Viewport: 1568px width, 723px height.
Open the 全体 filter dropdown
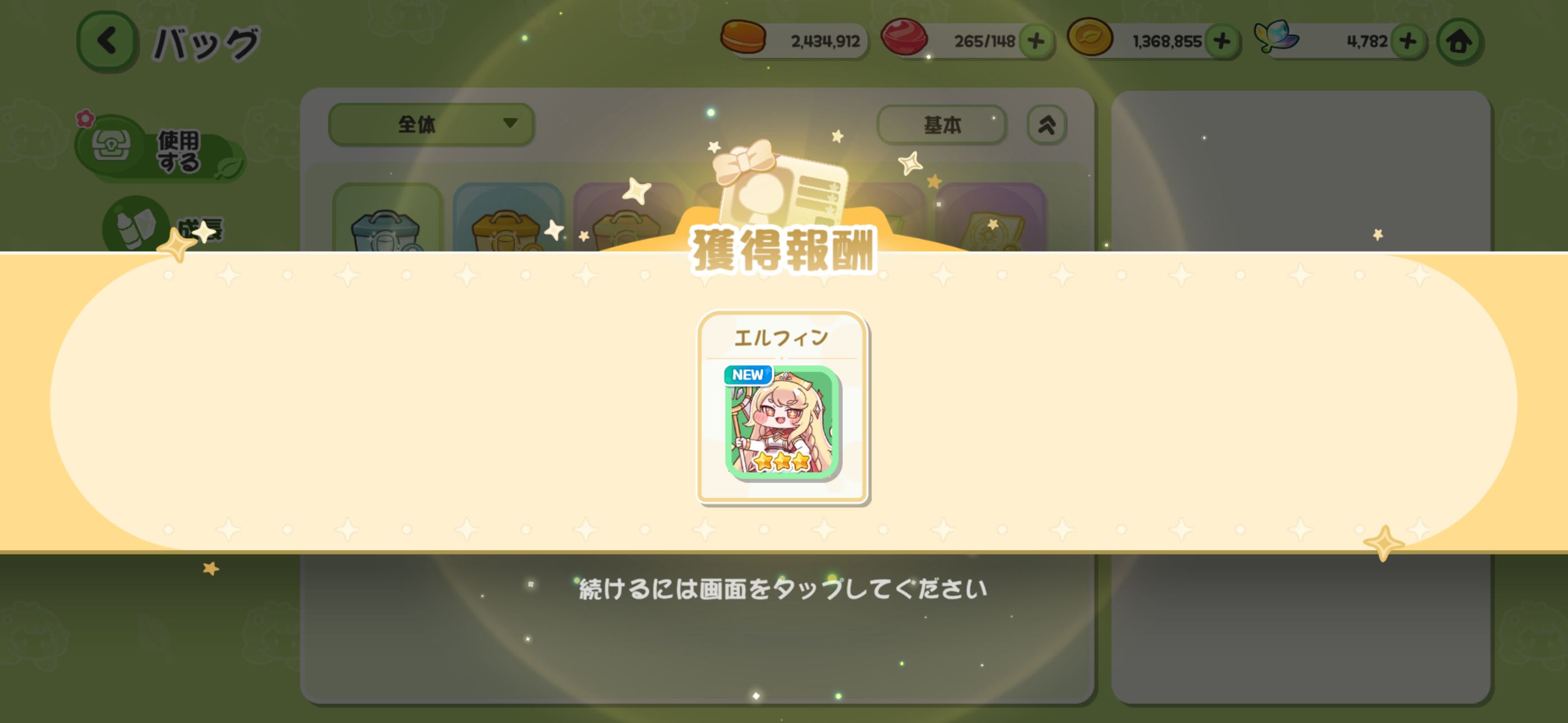(x=431, y=124)
